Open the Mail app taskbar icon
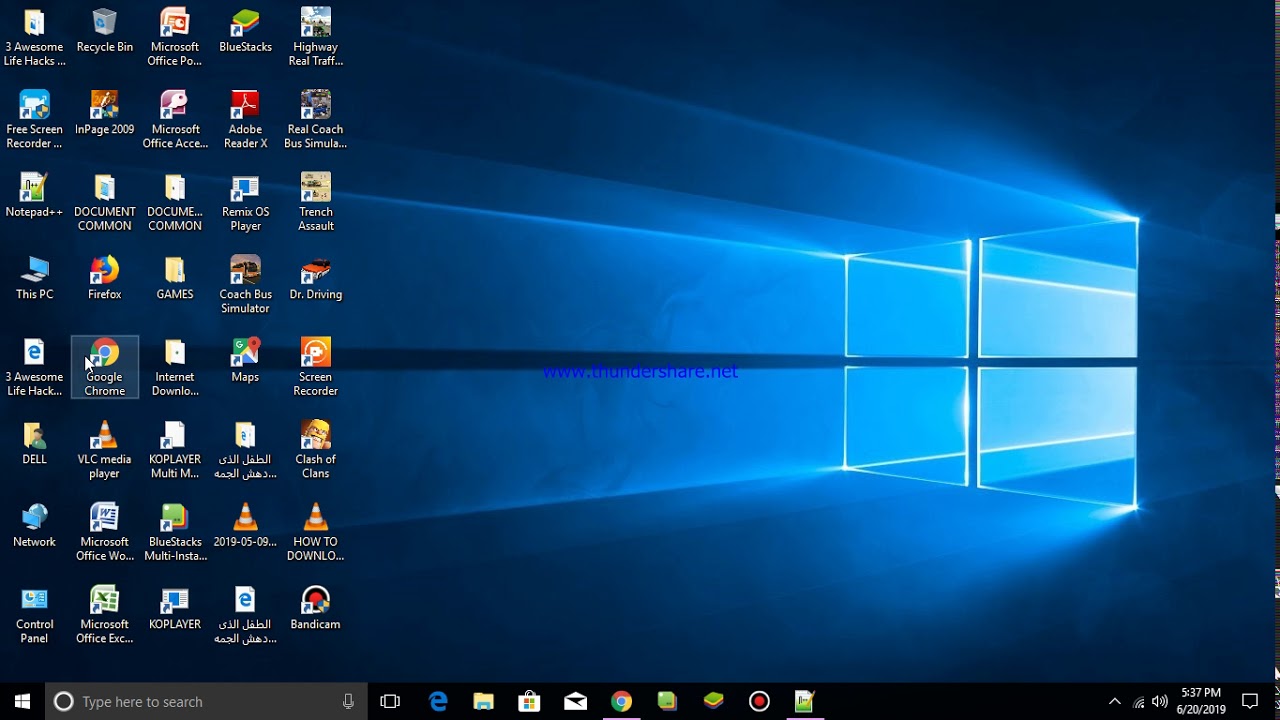This screenshot has width=1280, height=720. pyautogui.click(x=575, y=701)
